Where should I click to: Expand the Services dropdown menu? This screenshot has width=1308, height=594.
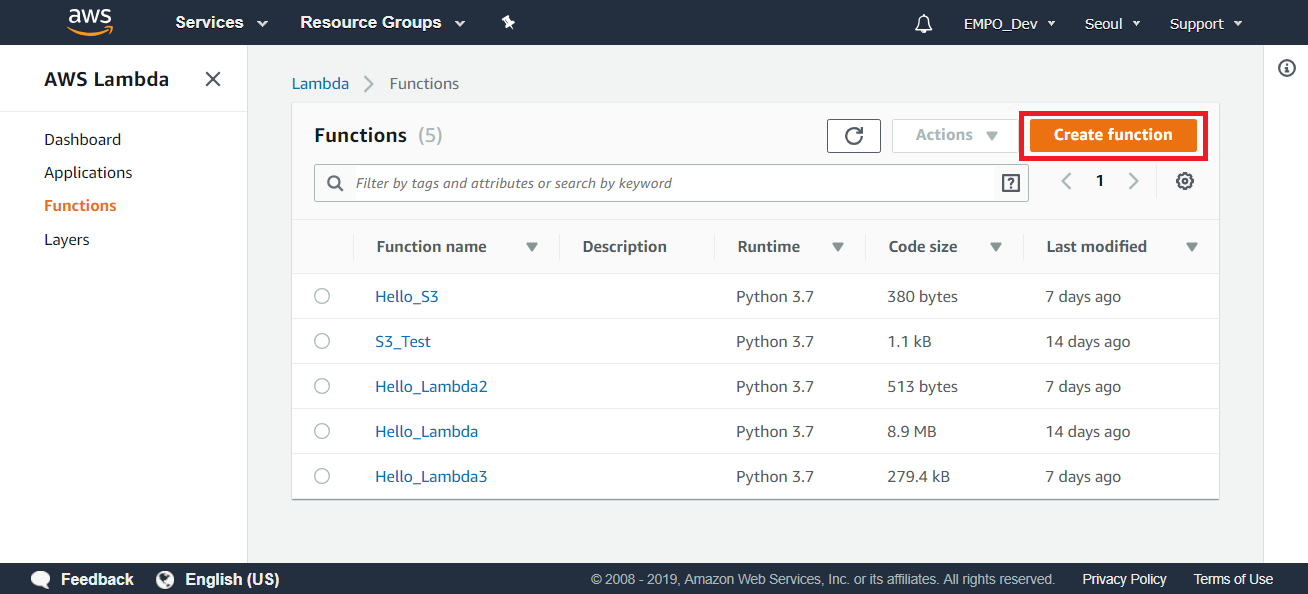pos(221,23)
